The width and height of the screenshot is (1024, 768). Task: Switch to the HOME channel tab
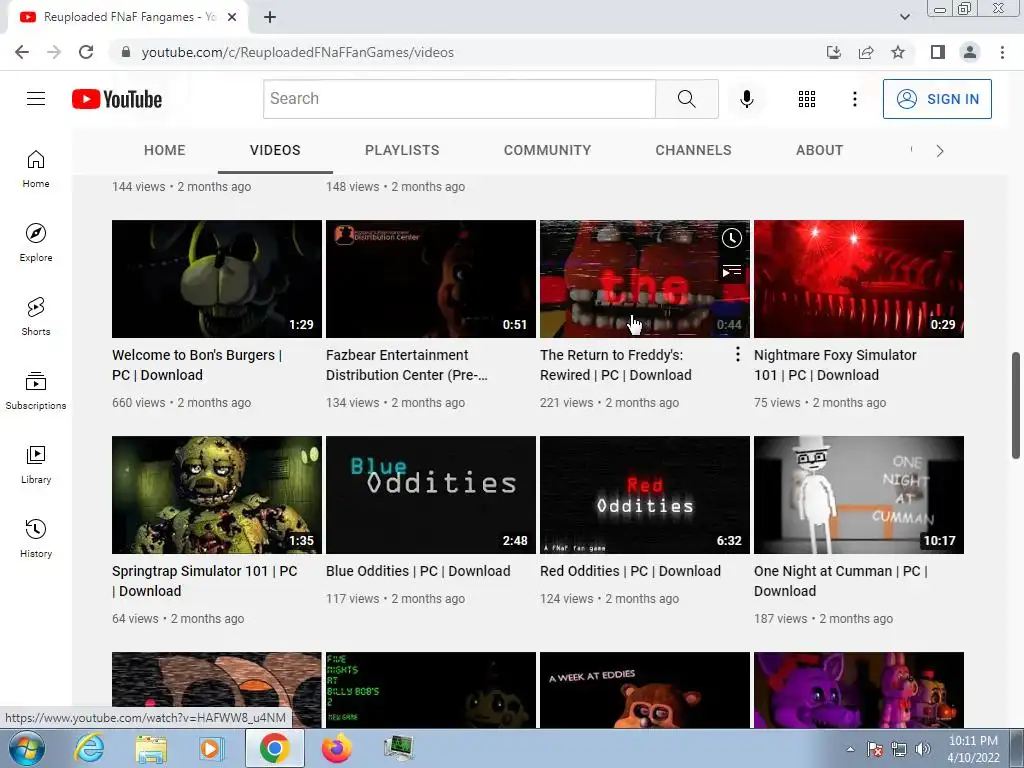[x=165, y=150]
